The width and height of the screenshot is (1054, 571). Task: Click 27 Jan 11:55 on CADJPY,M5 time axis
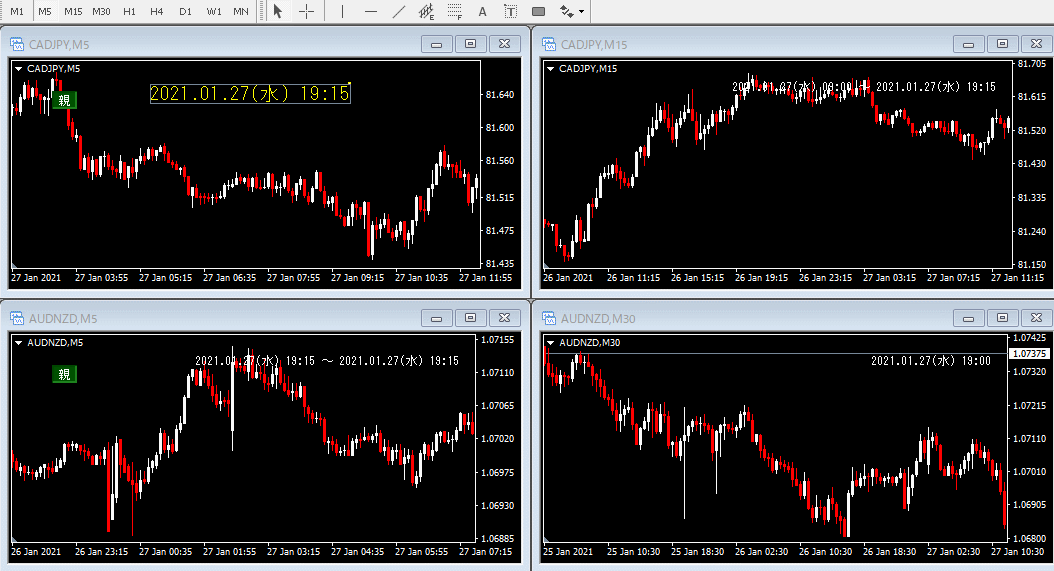pyautogui.click(x=485, y=277)
